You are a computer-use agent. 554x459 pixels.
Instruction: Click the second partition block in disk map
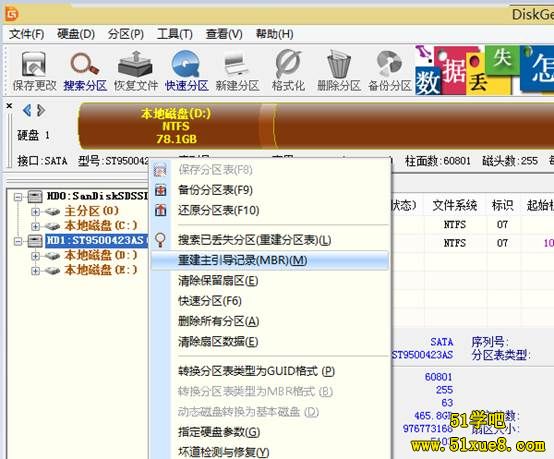pyautogui.click(x=414, y=126)
